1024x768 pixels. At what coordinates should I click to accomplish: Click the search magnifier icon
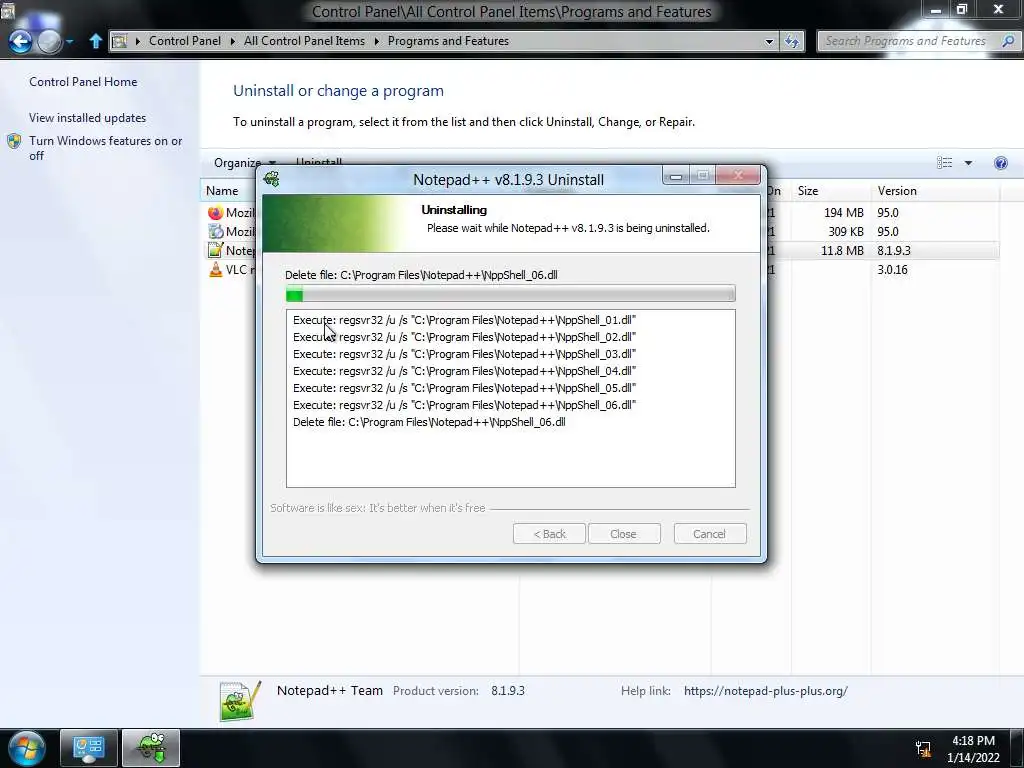(1008, 41)
